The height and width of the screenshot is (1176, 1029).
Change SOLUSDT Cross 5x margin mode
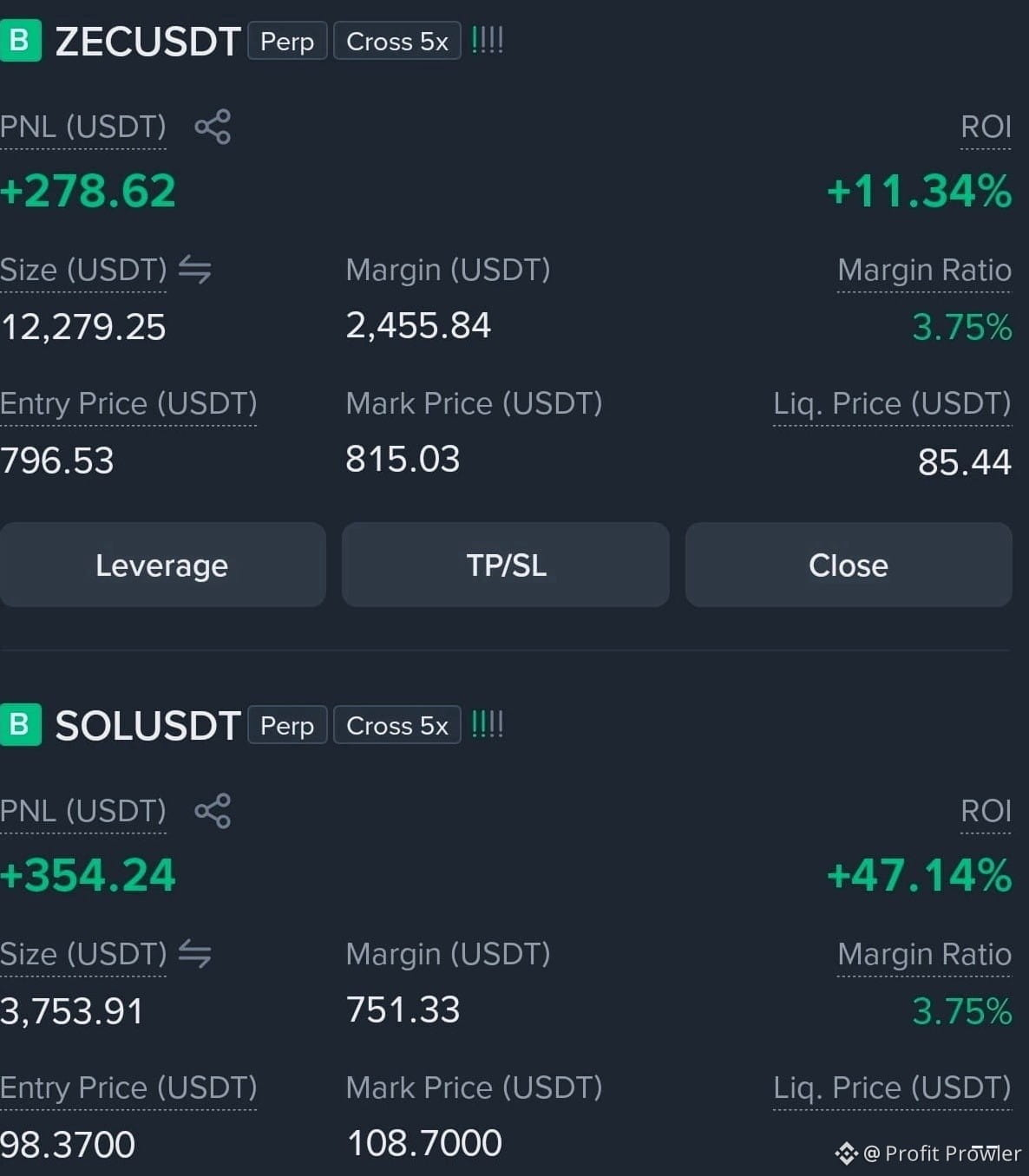click(397, 725)
